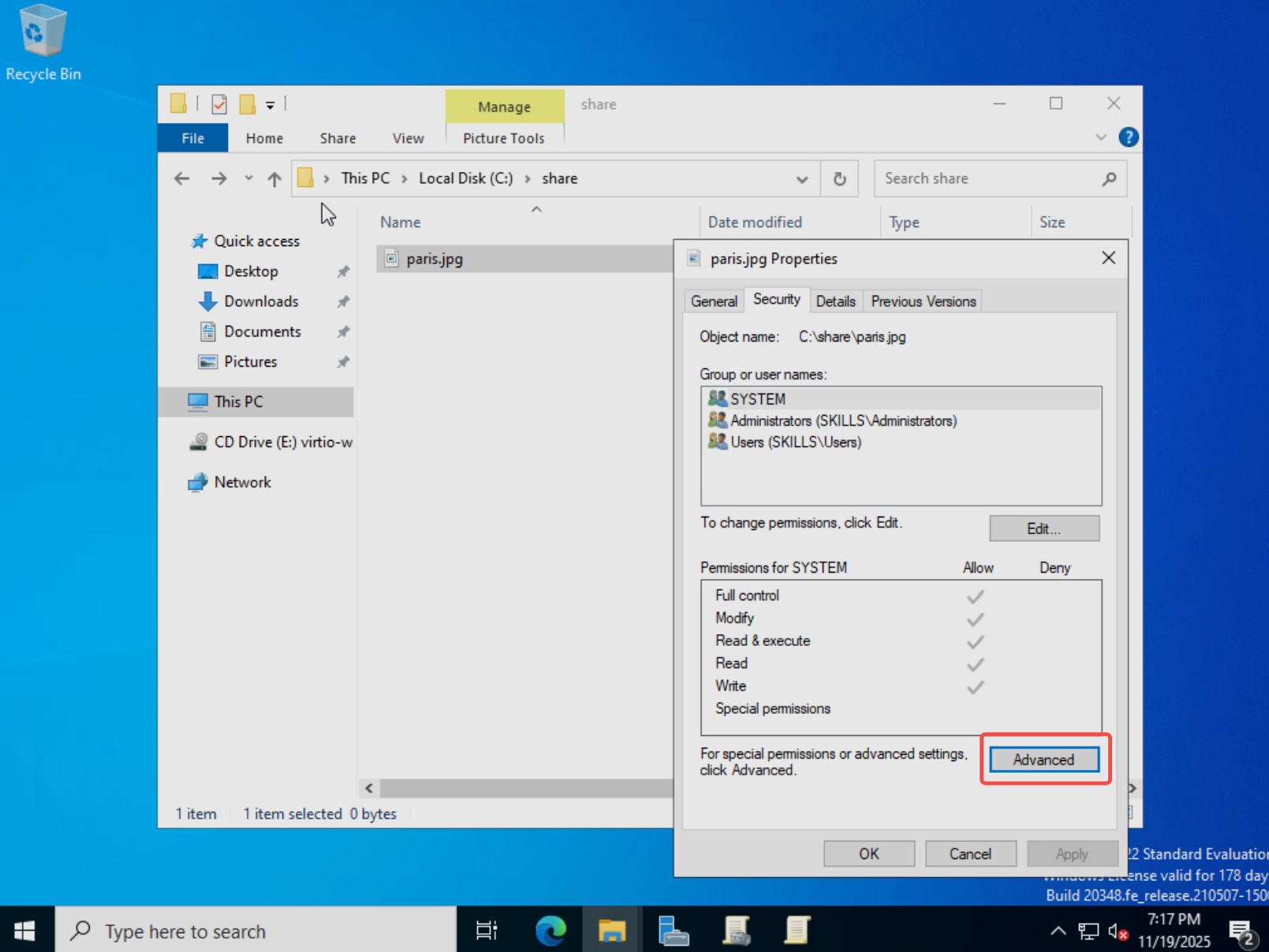Click the pin icon next to Downloads
The image size is (1269, 952).
[x=343, y=301]
